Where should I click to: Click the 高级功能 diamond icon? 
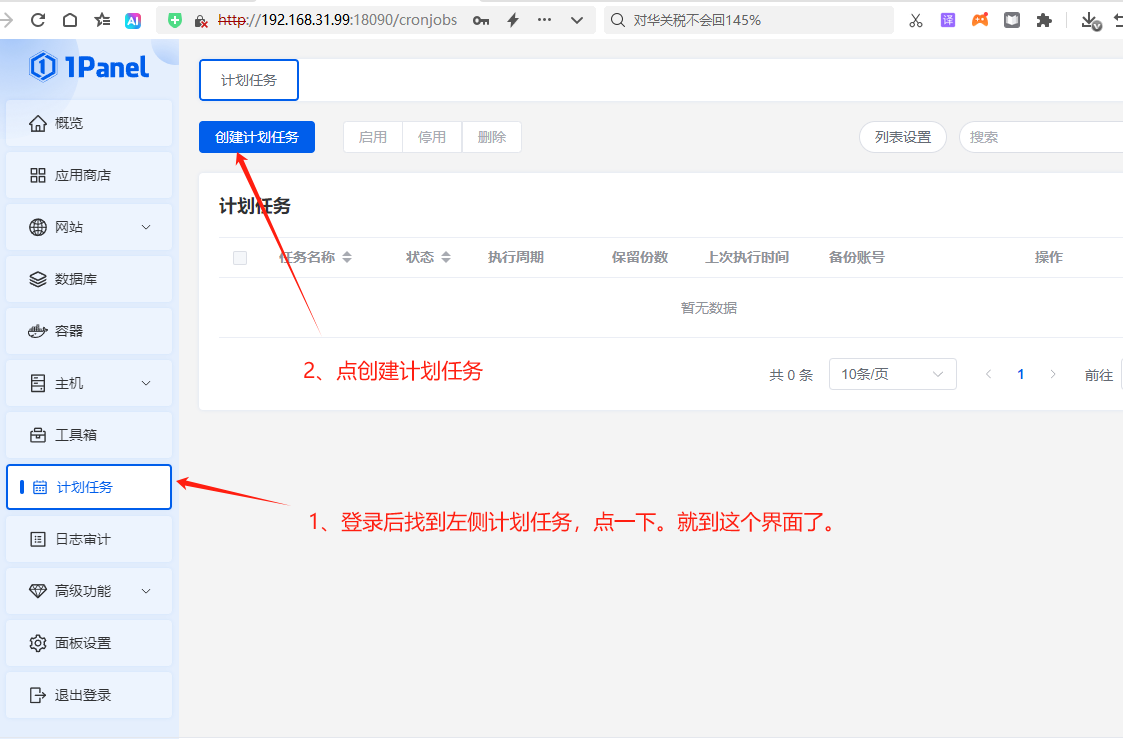tap(38, 591)
